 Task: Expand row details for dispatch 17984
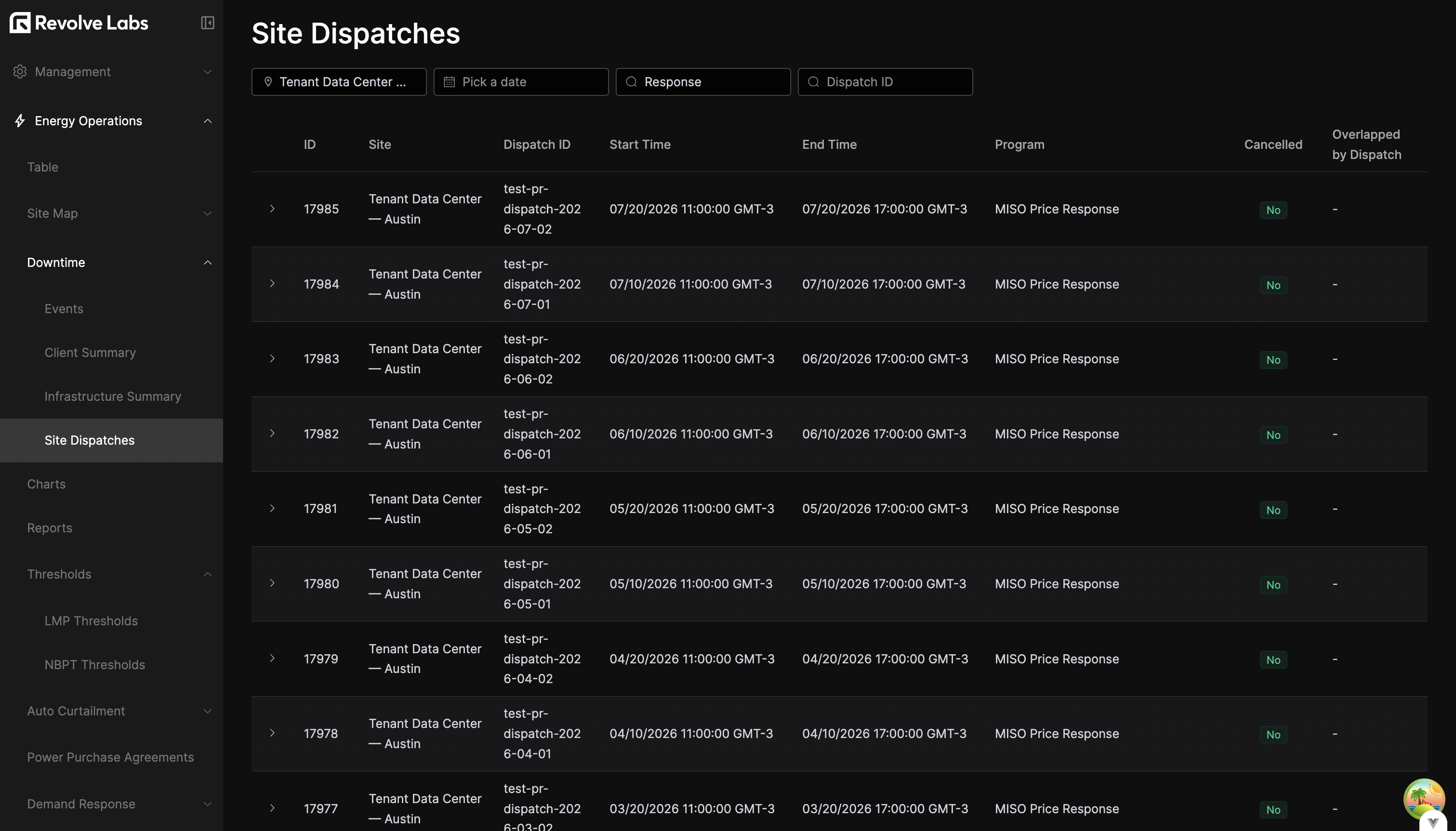[272, 284]
